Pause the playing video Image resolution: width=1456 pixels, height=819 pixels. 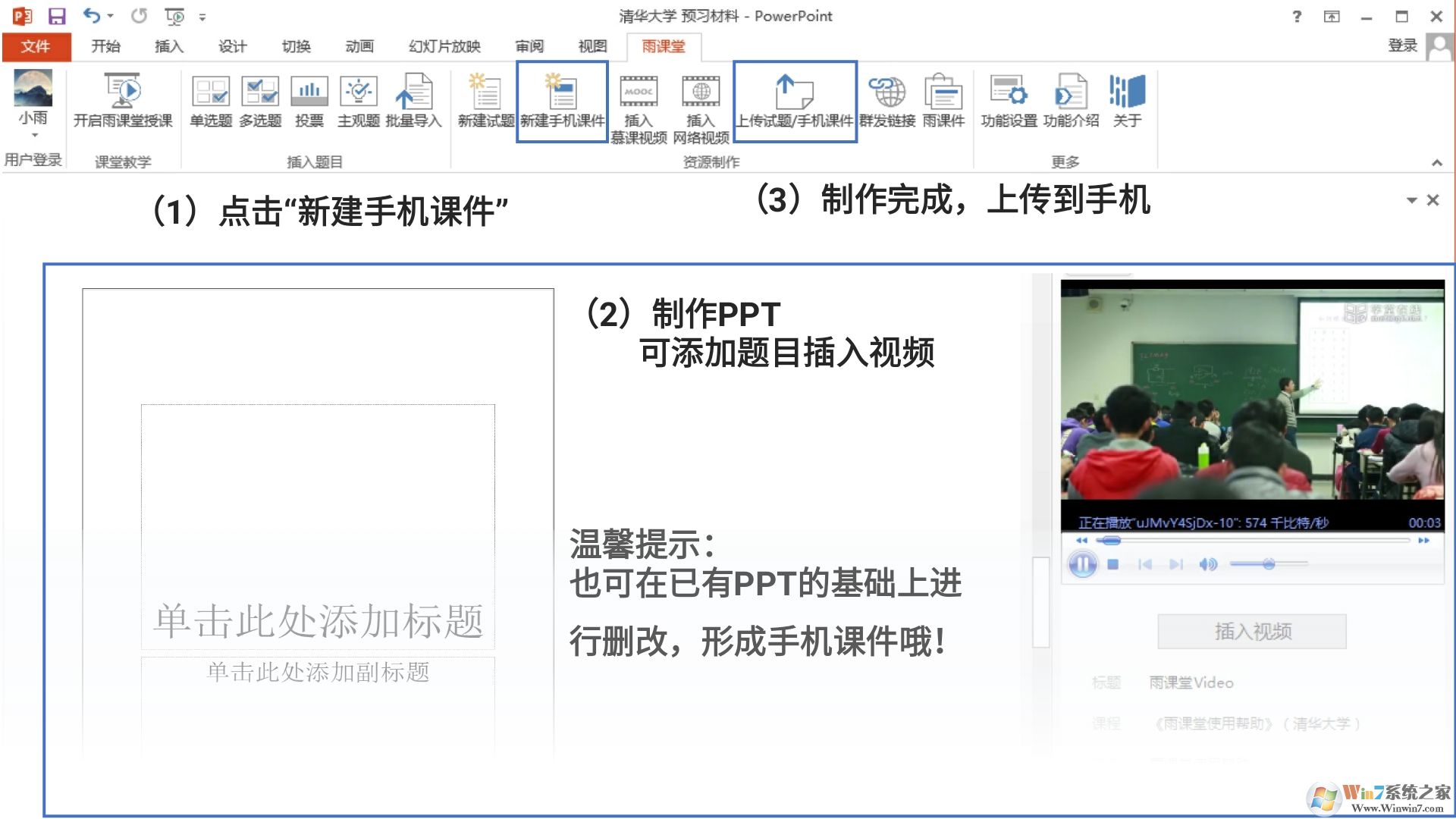pos(1082,564)
